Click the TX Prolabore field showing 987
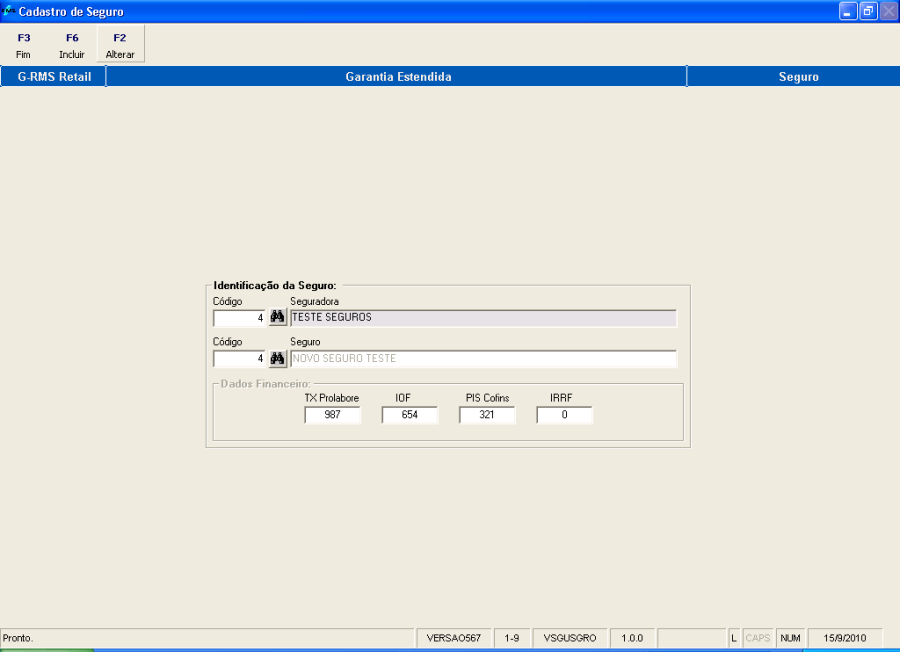The image size is (900, 652). [332, 414]
